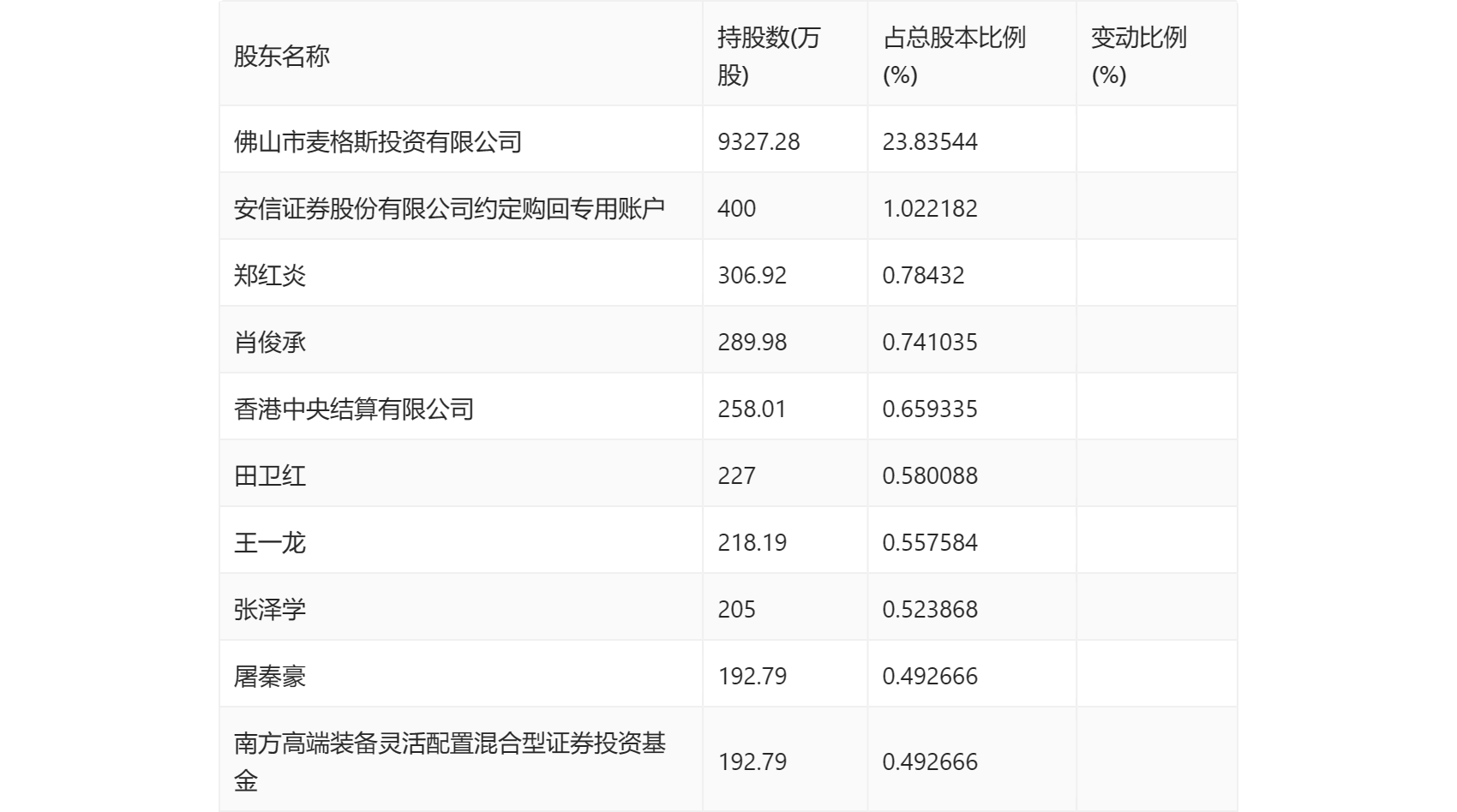
Task: Click the holding value 9327.28
Action: coord(758,141)
